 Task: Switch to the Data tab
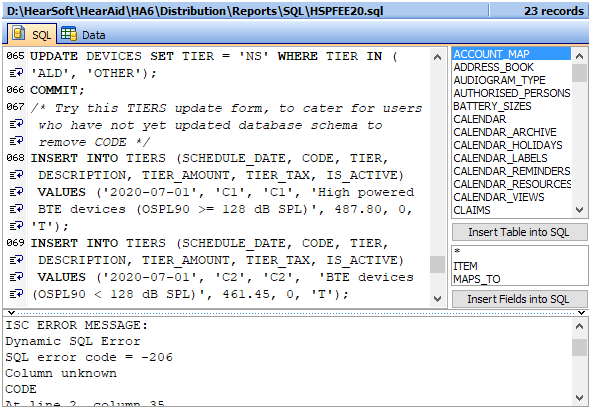83,35
